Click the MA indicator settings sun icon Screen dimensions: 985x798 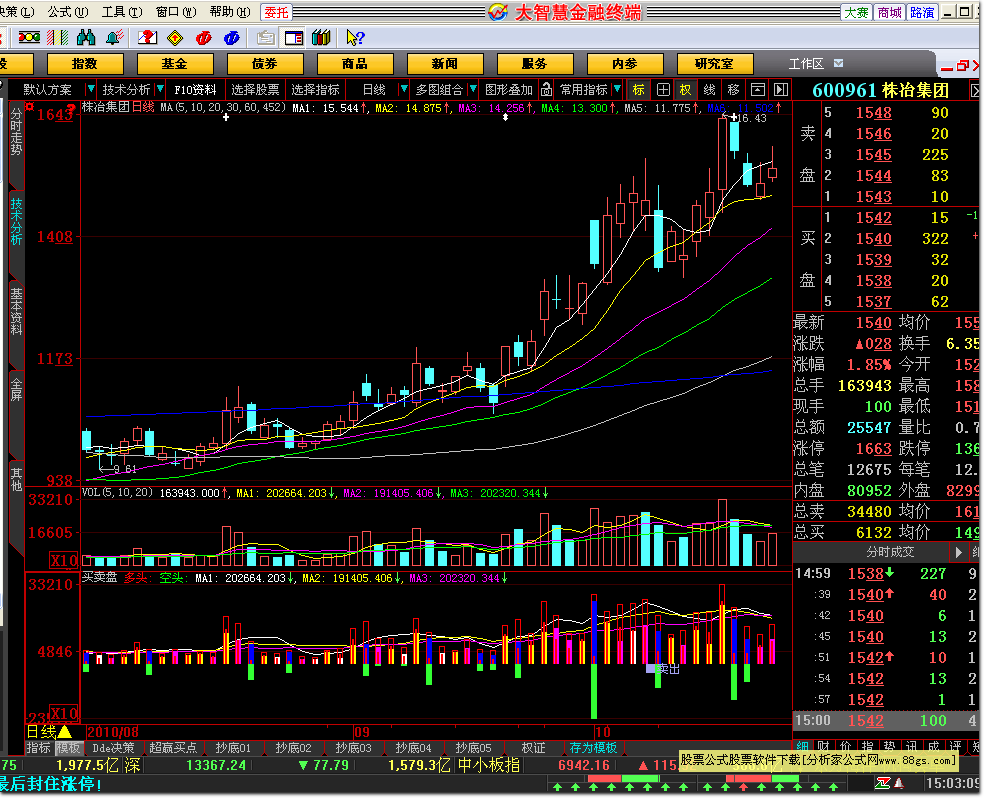[29, 107]
